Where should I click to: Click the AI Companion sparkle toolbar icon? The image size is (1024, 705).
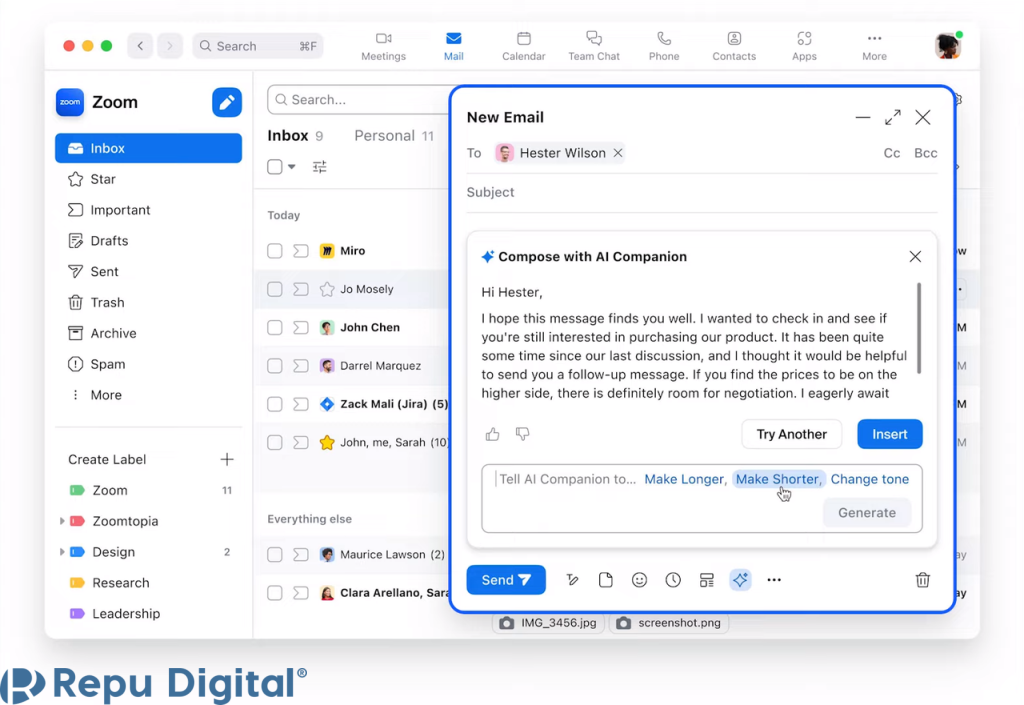[740, 580]
